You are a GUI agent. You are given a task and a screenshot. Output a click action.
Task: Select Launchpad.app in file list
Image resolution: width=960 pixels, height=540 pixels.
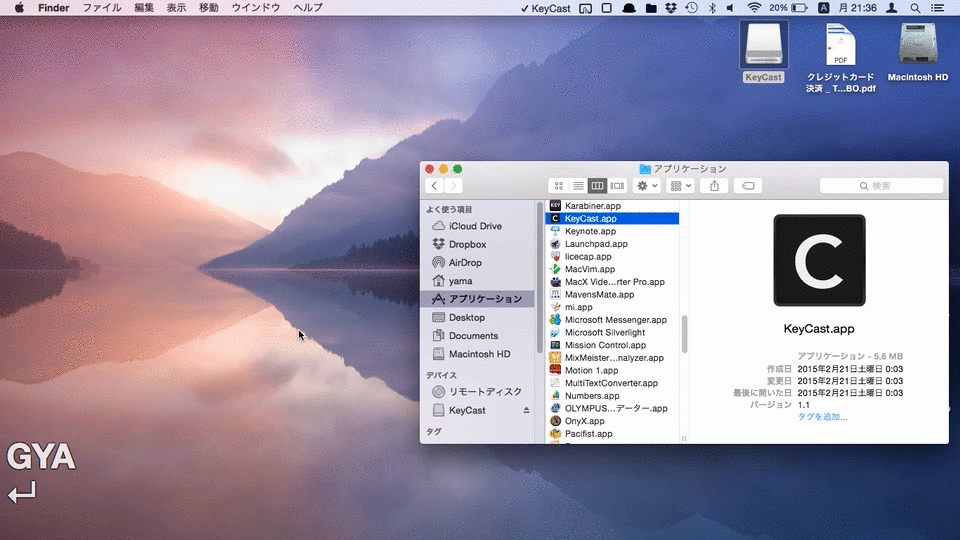click(x=612, y=244)
